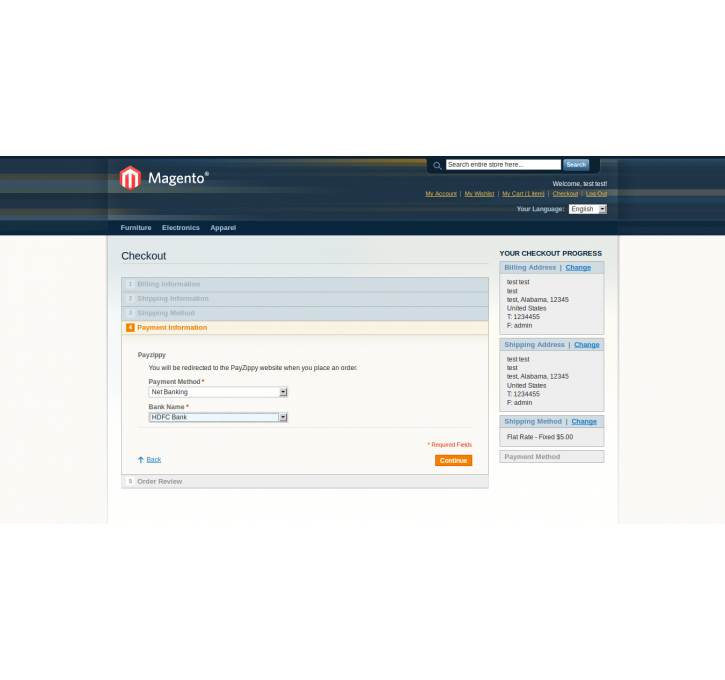The image size is (725, 680).
Task: Click the Search button
Action: coord(576,165)
